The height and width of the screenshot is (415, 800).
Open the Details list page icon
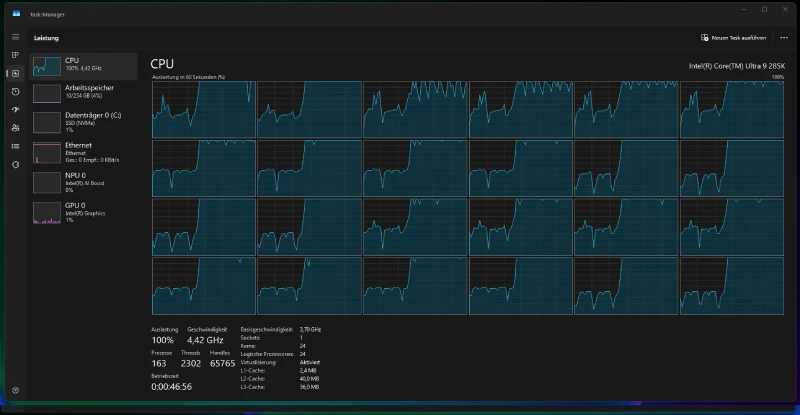tap(16, 147)
